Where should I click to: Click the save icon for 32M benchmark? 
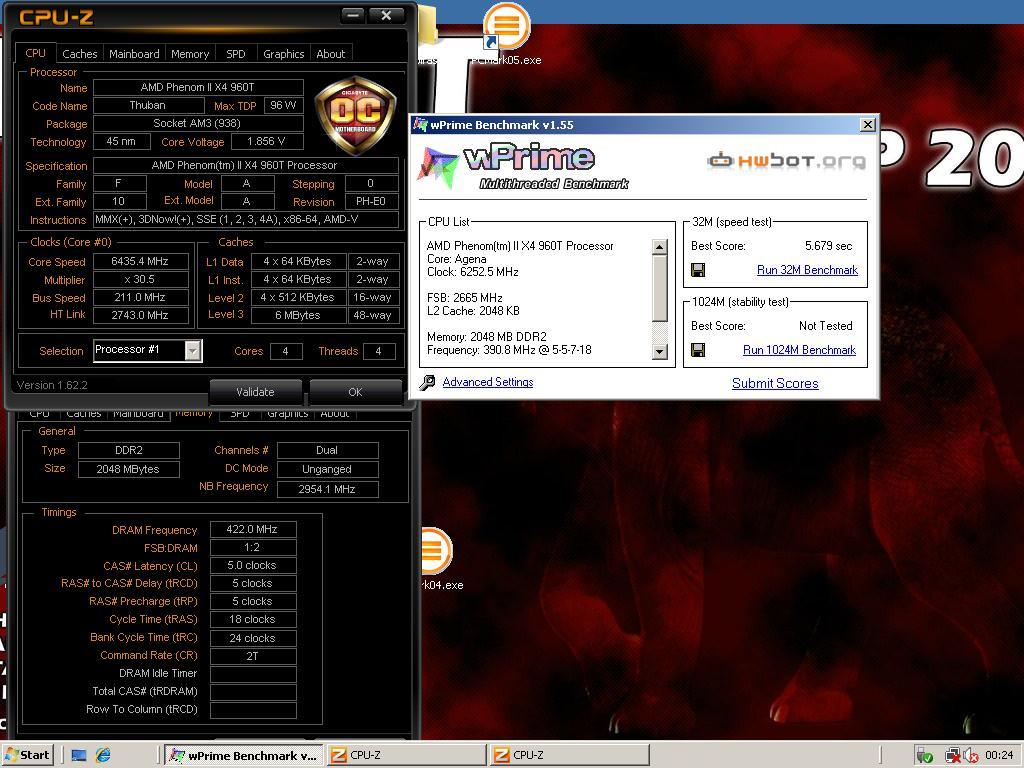tap(698, 270)
